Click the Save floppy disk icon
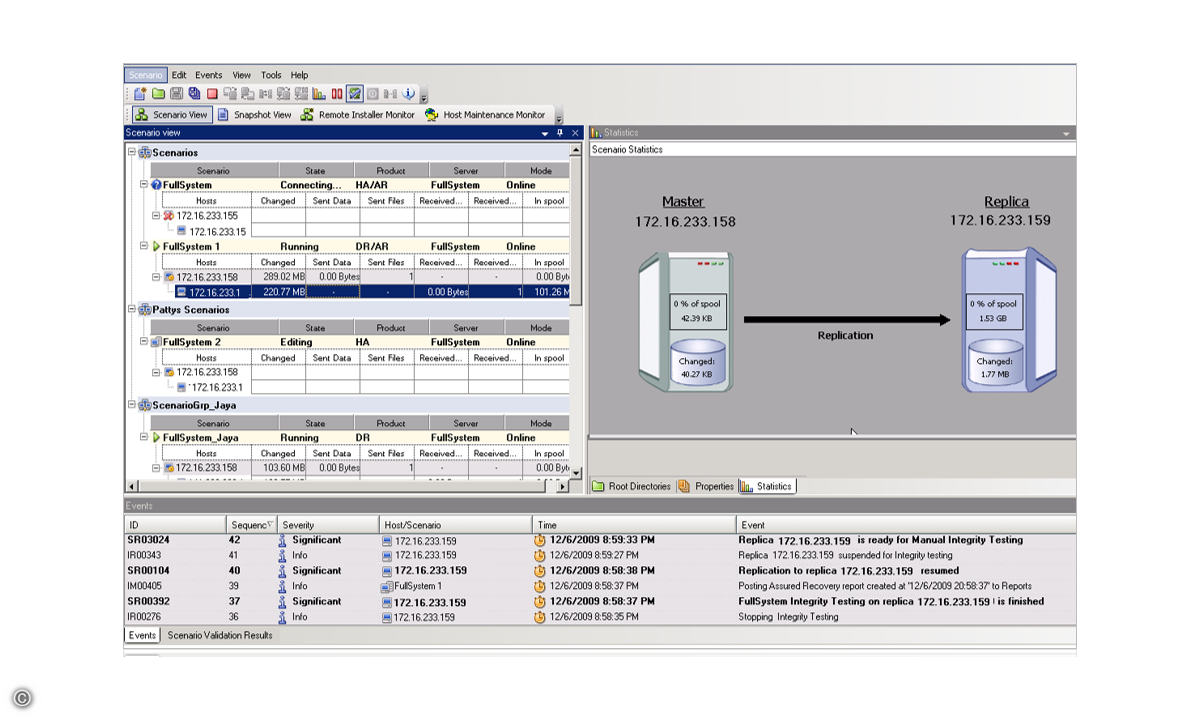This screenshot has height=720, width=1200. coord(176,94)
